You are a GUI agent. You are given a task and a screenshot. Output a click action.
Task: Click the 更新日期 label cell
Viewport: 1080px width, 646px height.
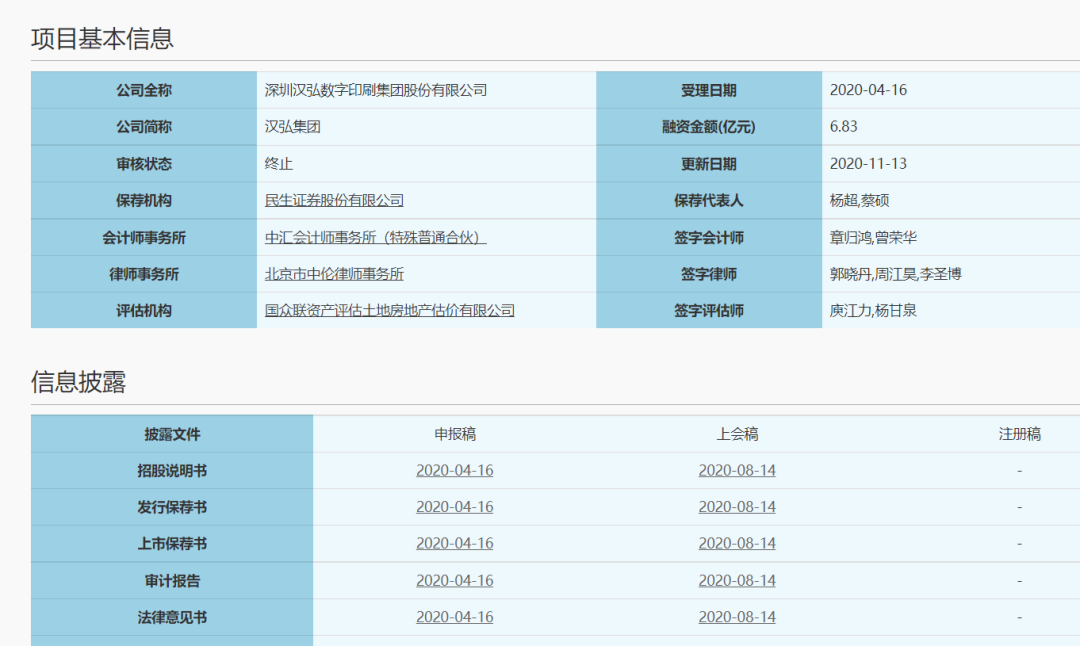(709, 164)
